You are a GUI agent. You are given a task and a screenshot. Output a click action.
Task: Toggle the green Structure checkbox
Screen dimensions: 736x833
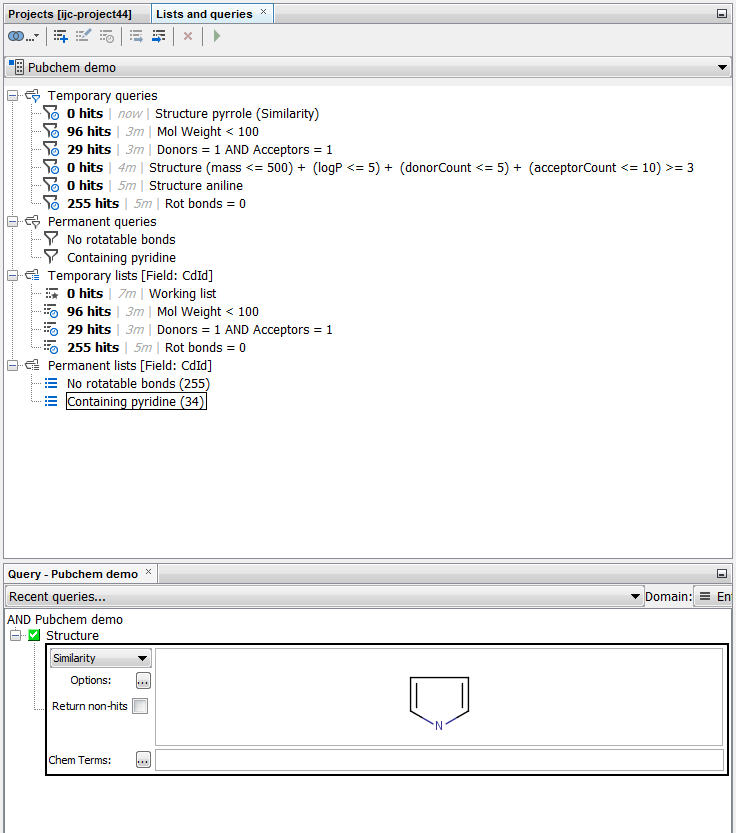point(34,636)
